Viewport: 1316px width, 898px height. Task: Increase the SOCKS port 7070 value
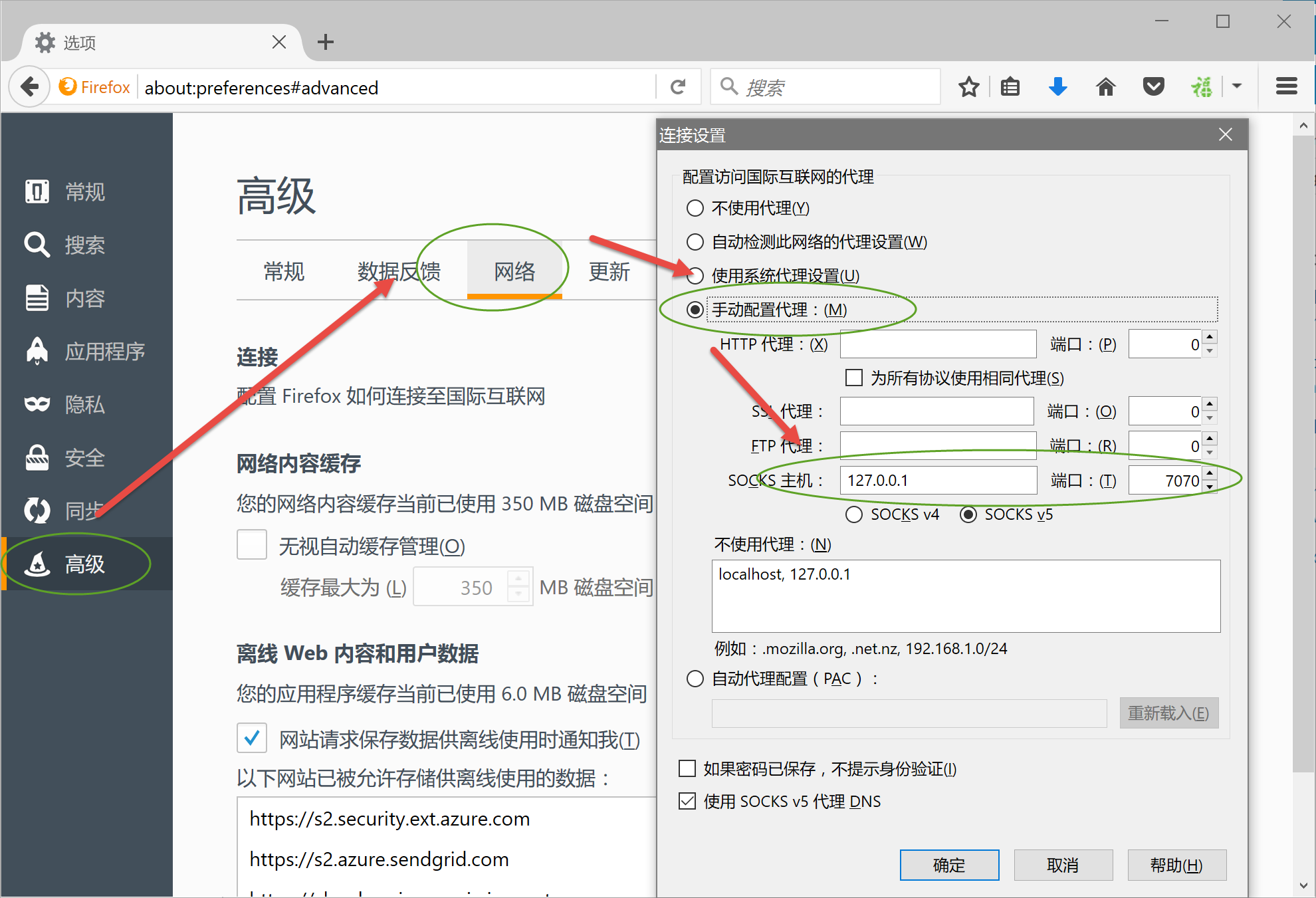point(1210,473)
